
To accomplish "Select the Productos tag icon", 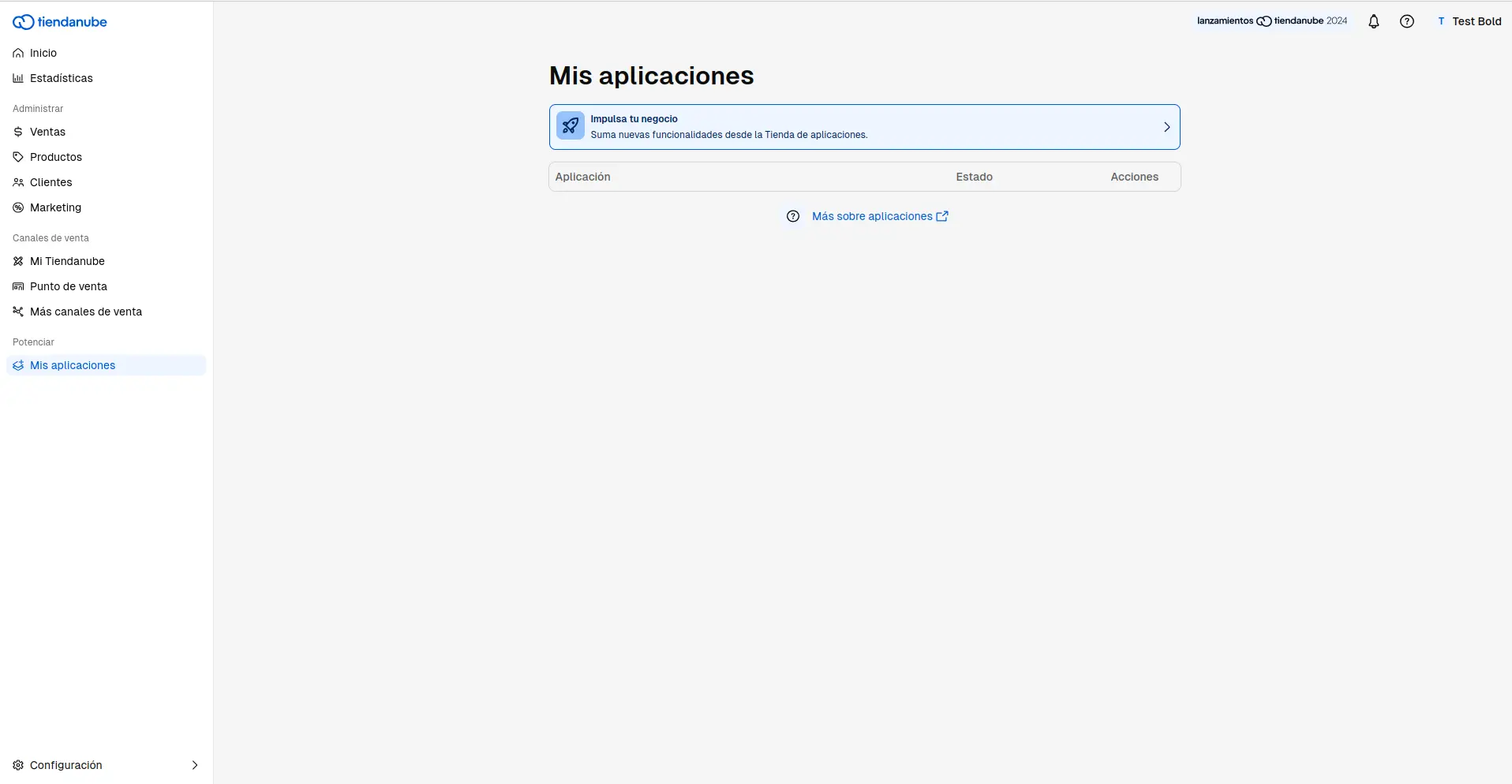I will (17, 157).
